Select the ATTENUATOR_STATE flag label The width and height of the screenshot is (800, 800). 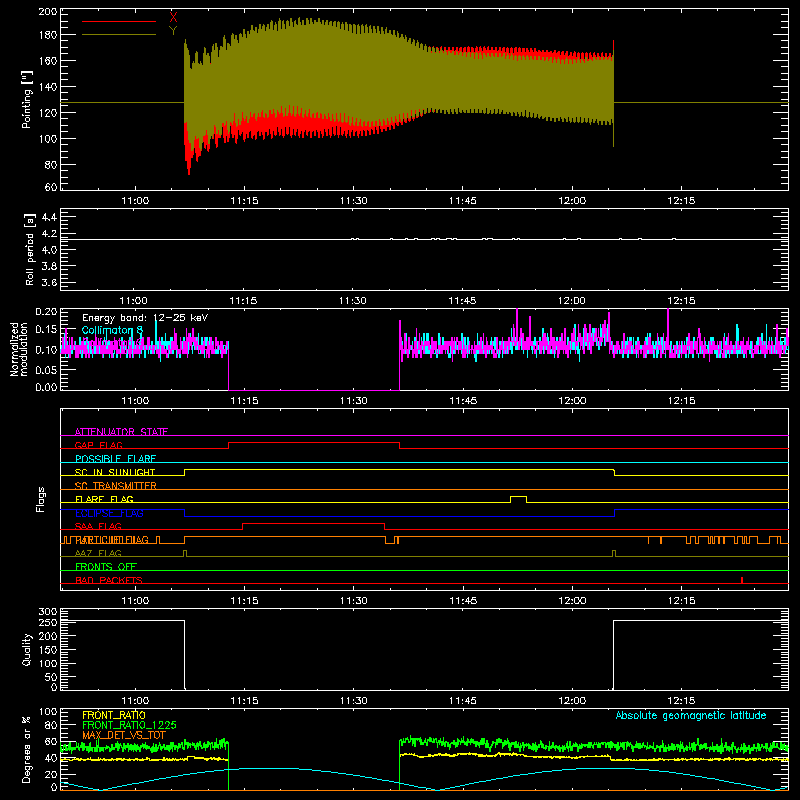[121, 432]
